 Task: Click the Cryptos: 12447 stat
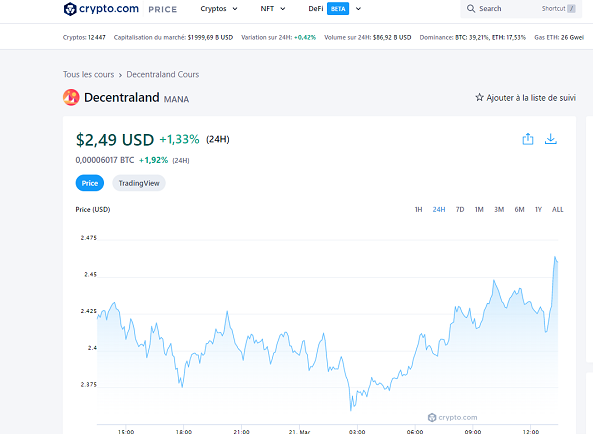click(84, 37)
